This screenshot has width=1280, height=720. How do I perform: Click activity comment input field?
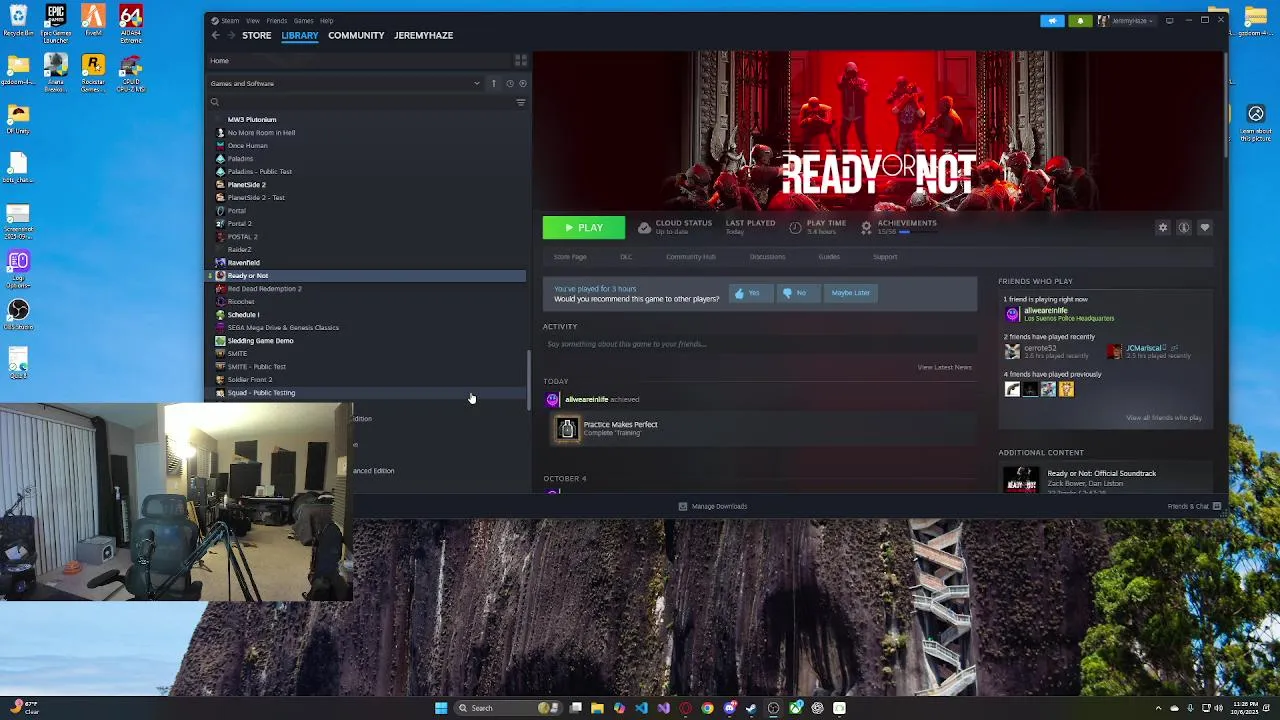pos(760,344)
